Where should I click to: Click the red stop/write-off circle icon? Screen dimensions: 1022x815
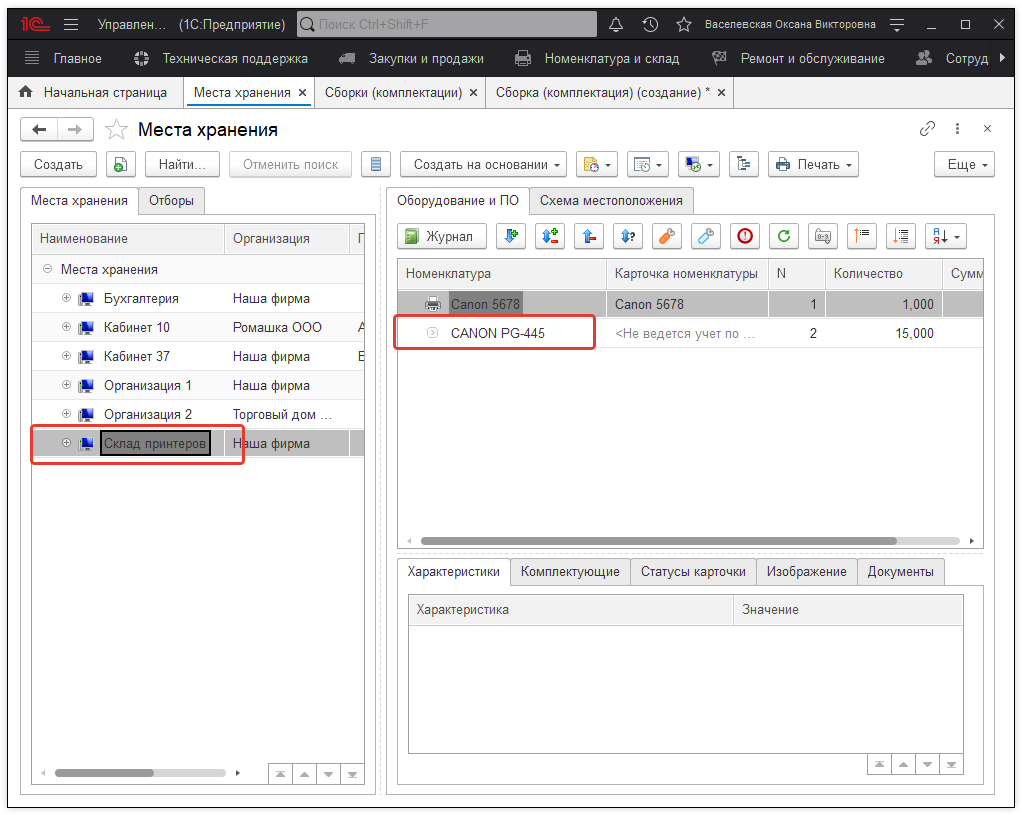[744, 236]
